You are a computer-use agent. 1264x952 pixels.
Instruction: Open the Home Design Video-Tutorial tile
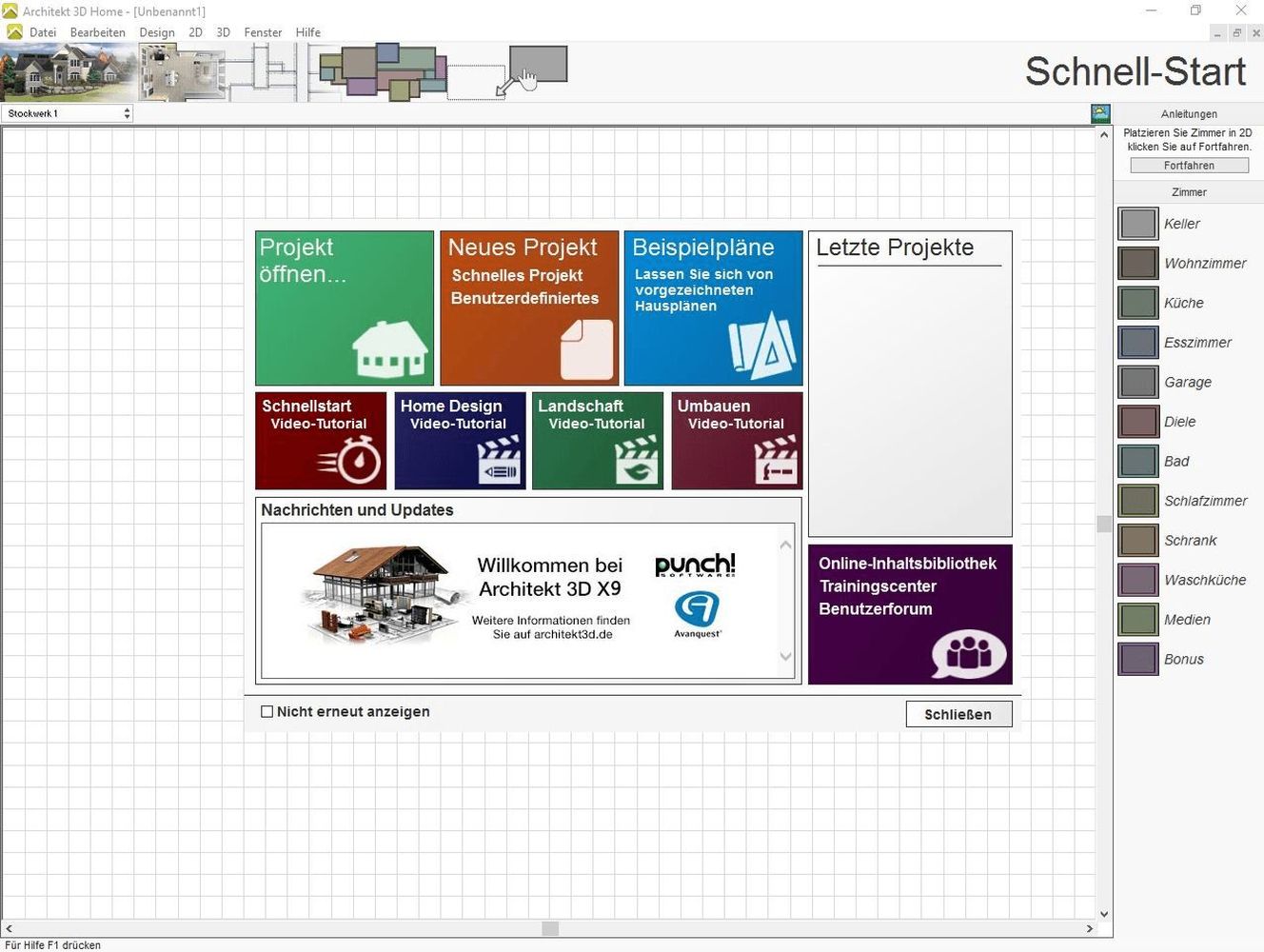coord(460,441)
